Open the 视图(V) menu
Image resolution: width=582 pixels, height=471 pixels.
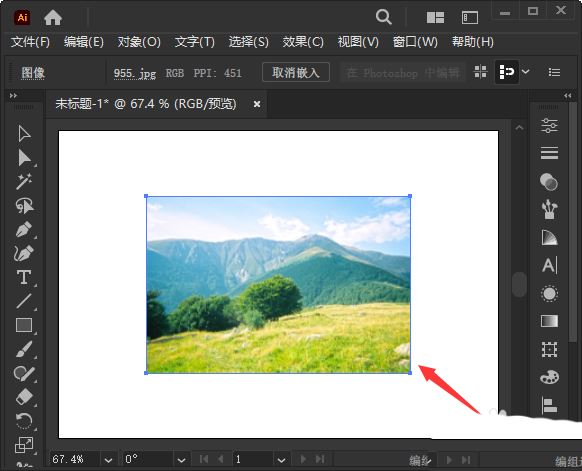coord(358,42)
